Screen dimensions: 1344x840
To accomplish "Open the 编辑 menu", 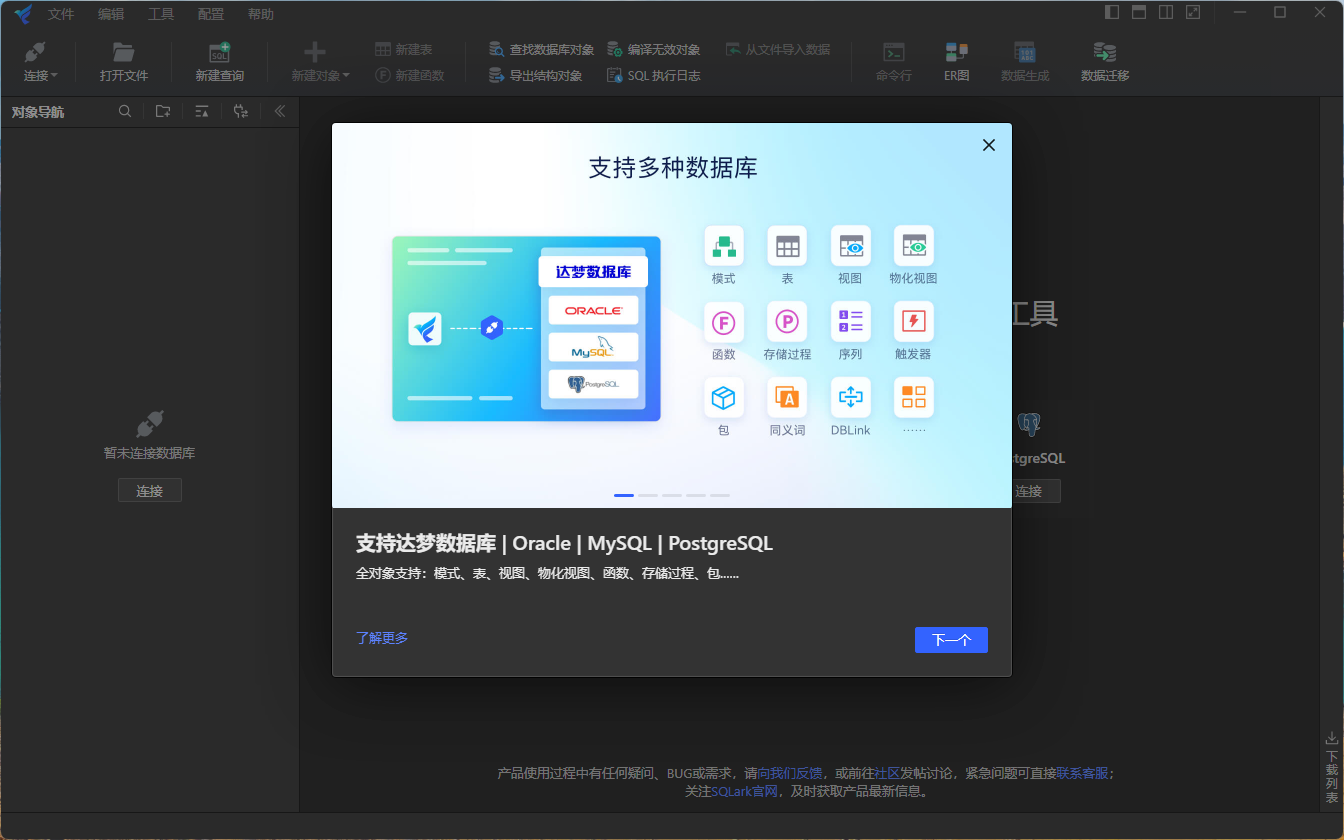I will coord(111,14).
